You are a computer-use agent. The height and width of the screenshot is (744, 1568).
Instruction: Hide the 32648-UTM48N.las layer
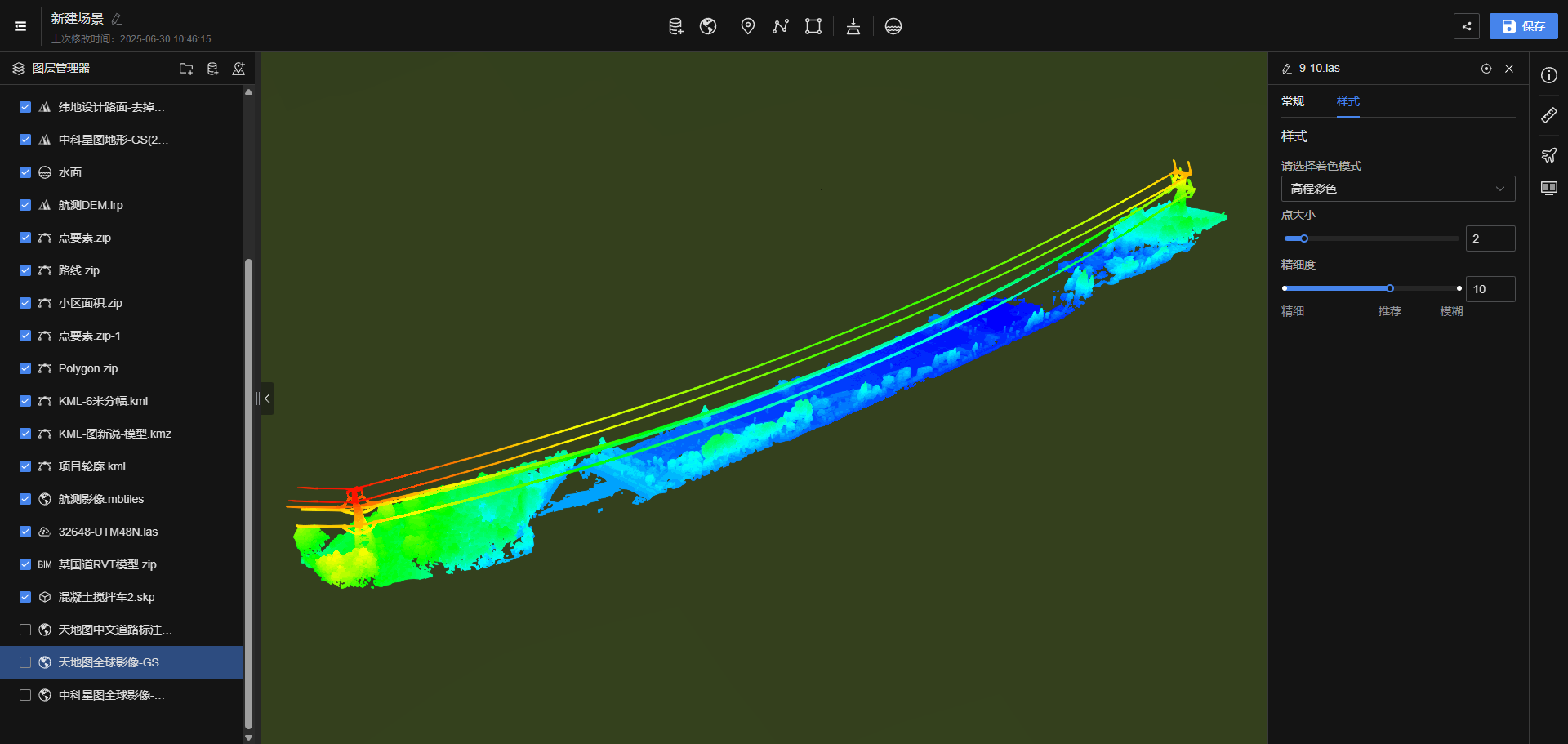pos(25,532)
